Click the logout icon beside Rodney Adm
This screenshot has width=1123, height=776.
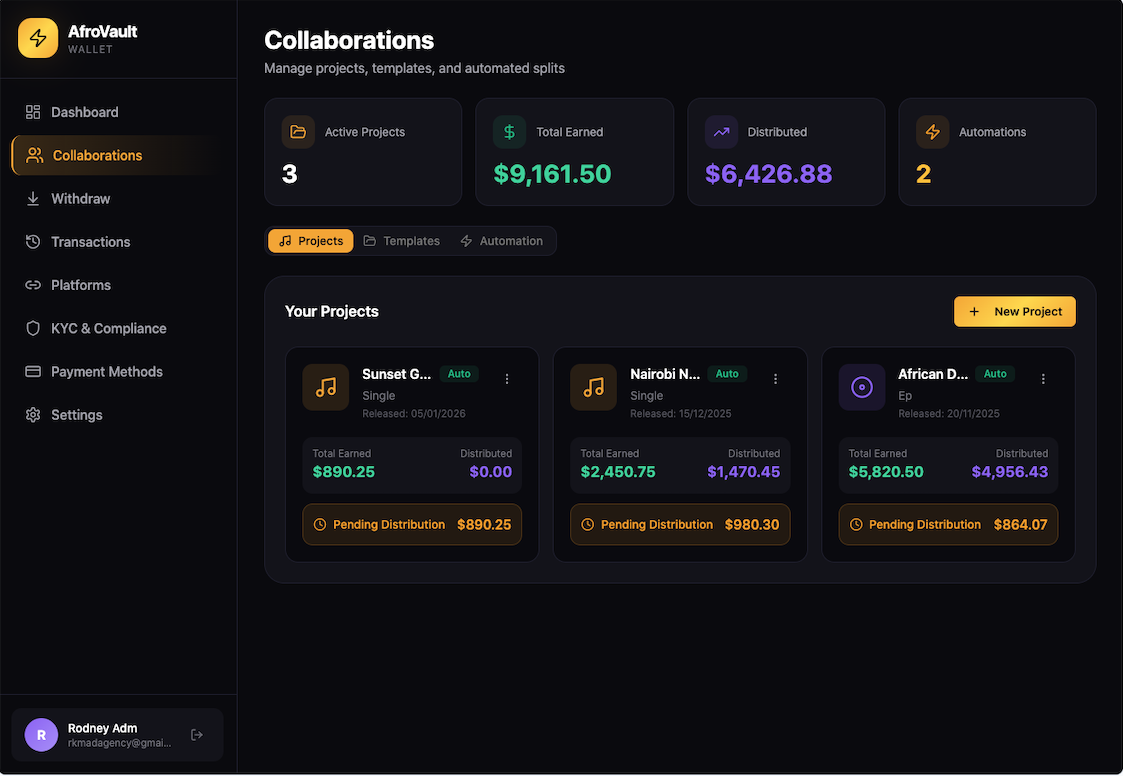tap(197, 735)
